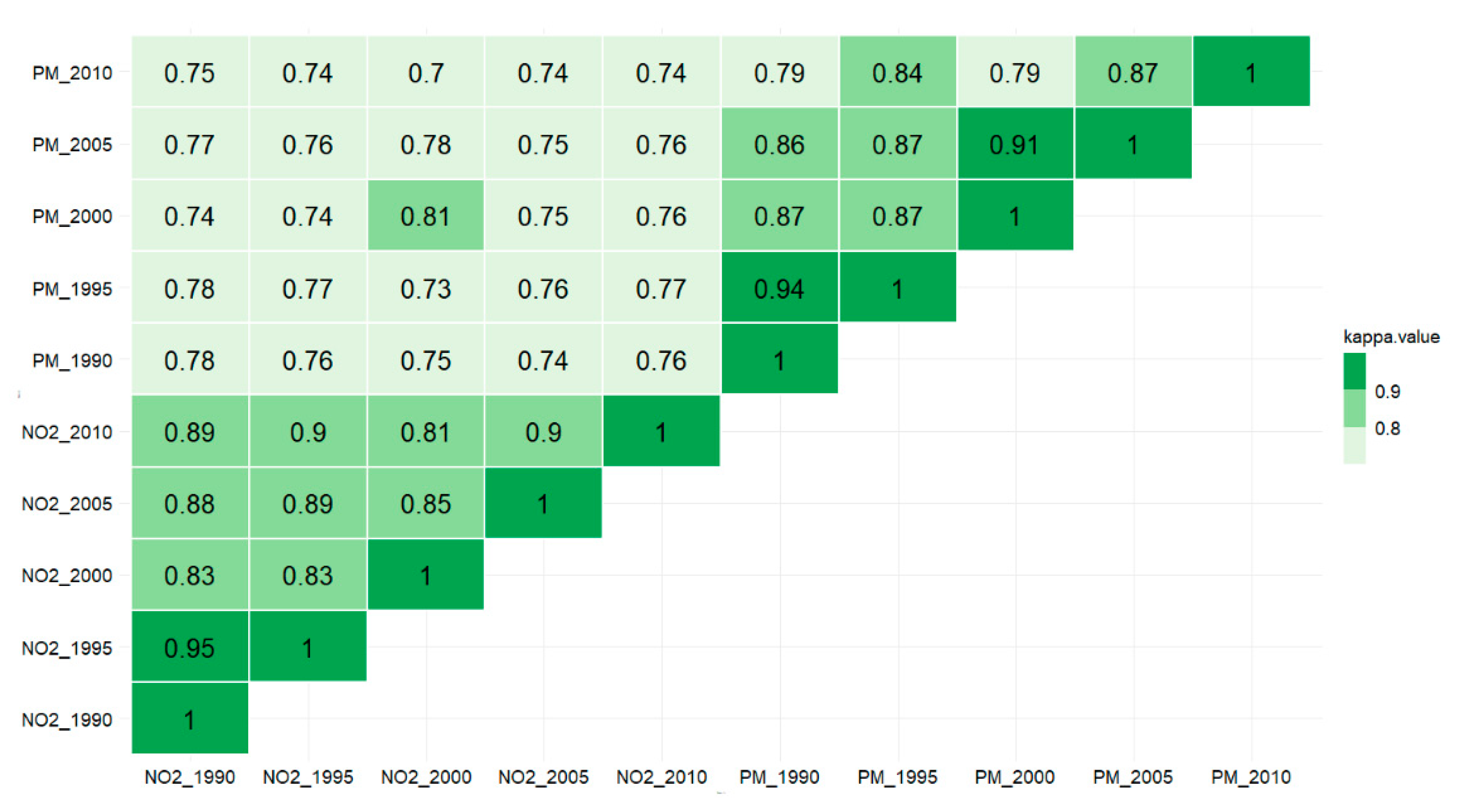Click the kappa.value legend title
1470x812 pixels.
(x=1391, y=337)
